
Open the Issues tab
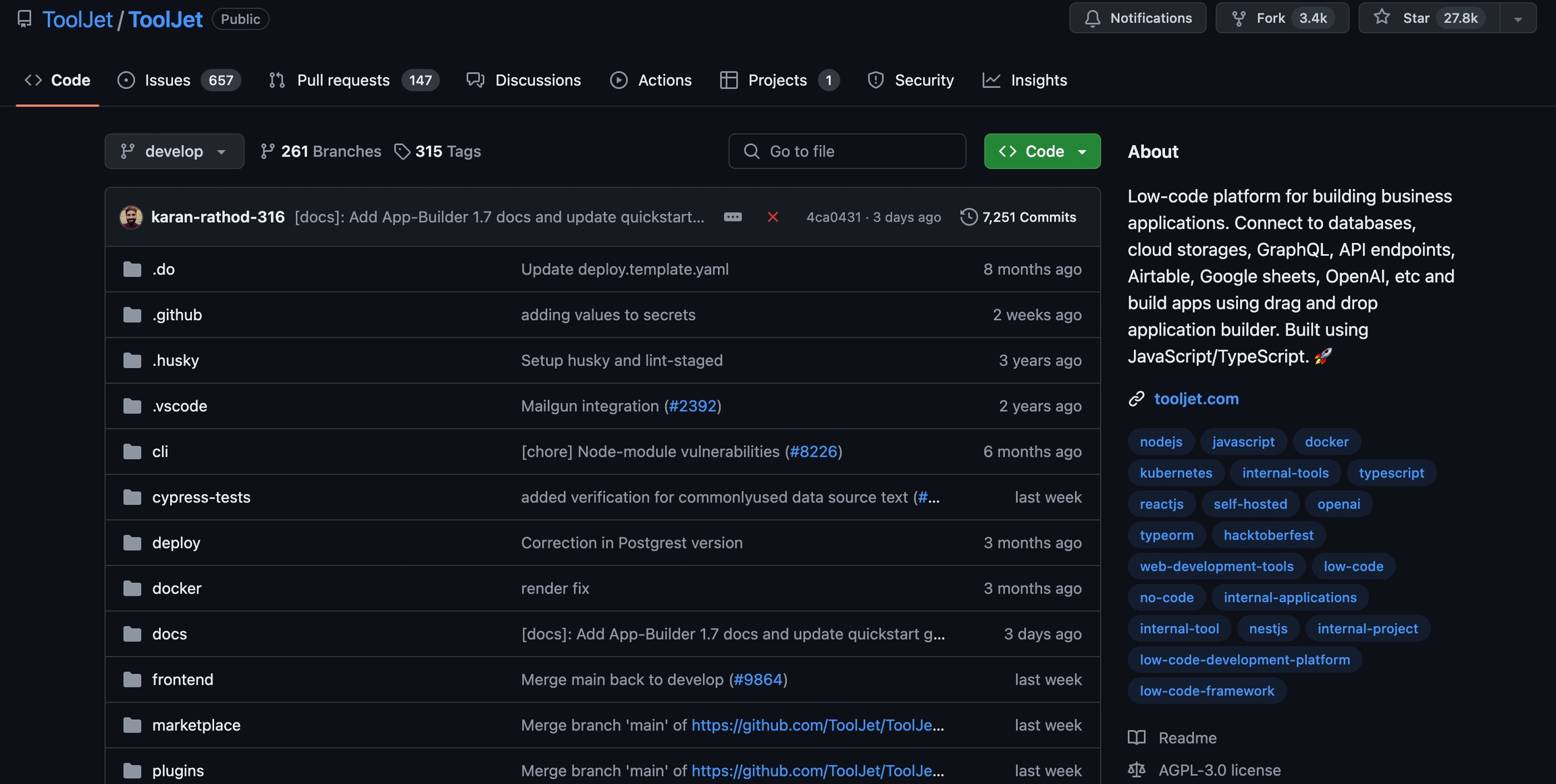[167, 80]
